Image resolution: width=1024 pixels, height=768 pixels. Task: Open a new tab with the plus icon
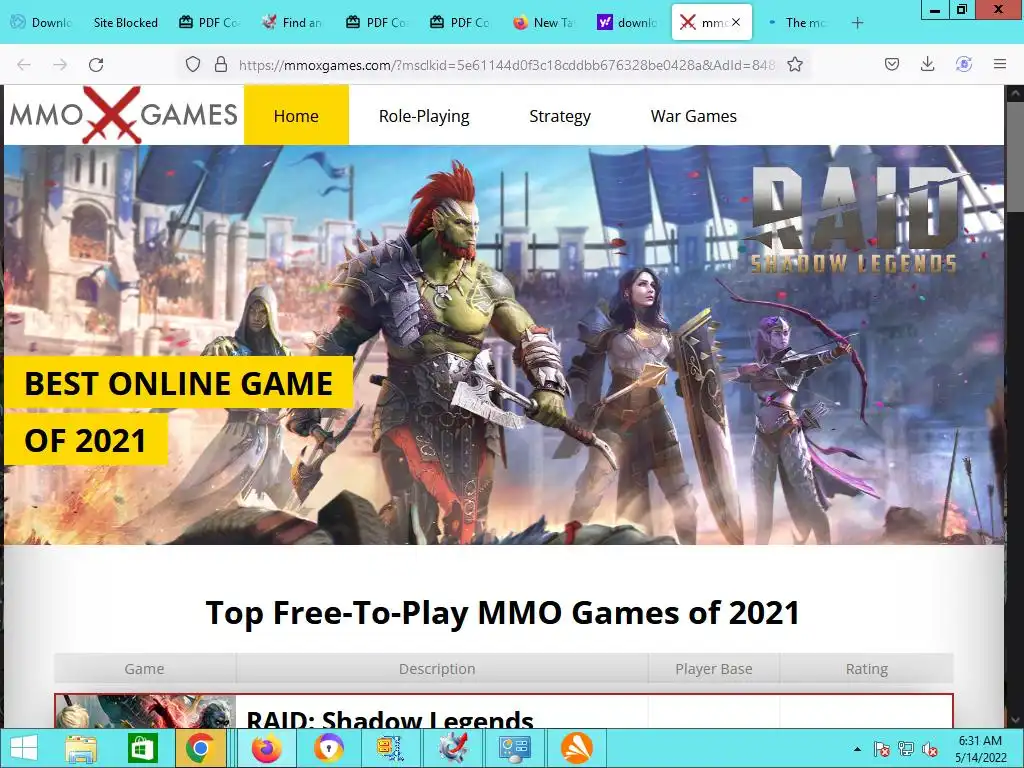[857, 23]
